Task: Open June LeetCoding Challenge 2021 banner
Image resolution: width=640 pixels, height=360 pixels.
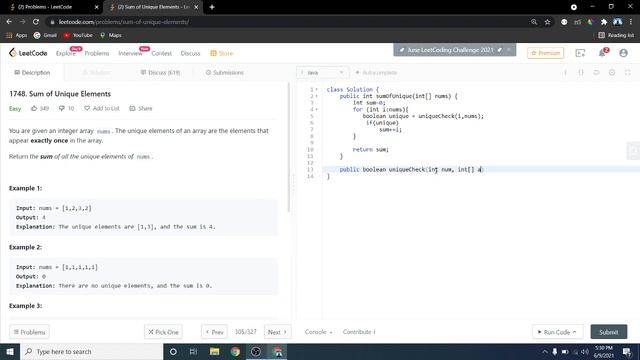Action: (451, 50)
